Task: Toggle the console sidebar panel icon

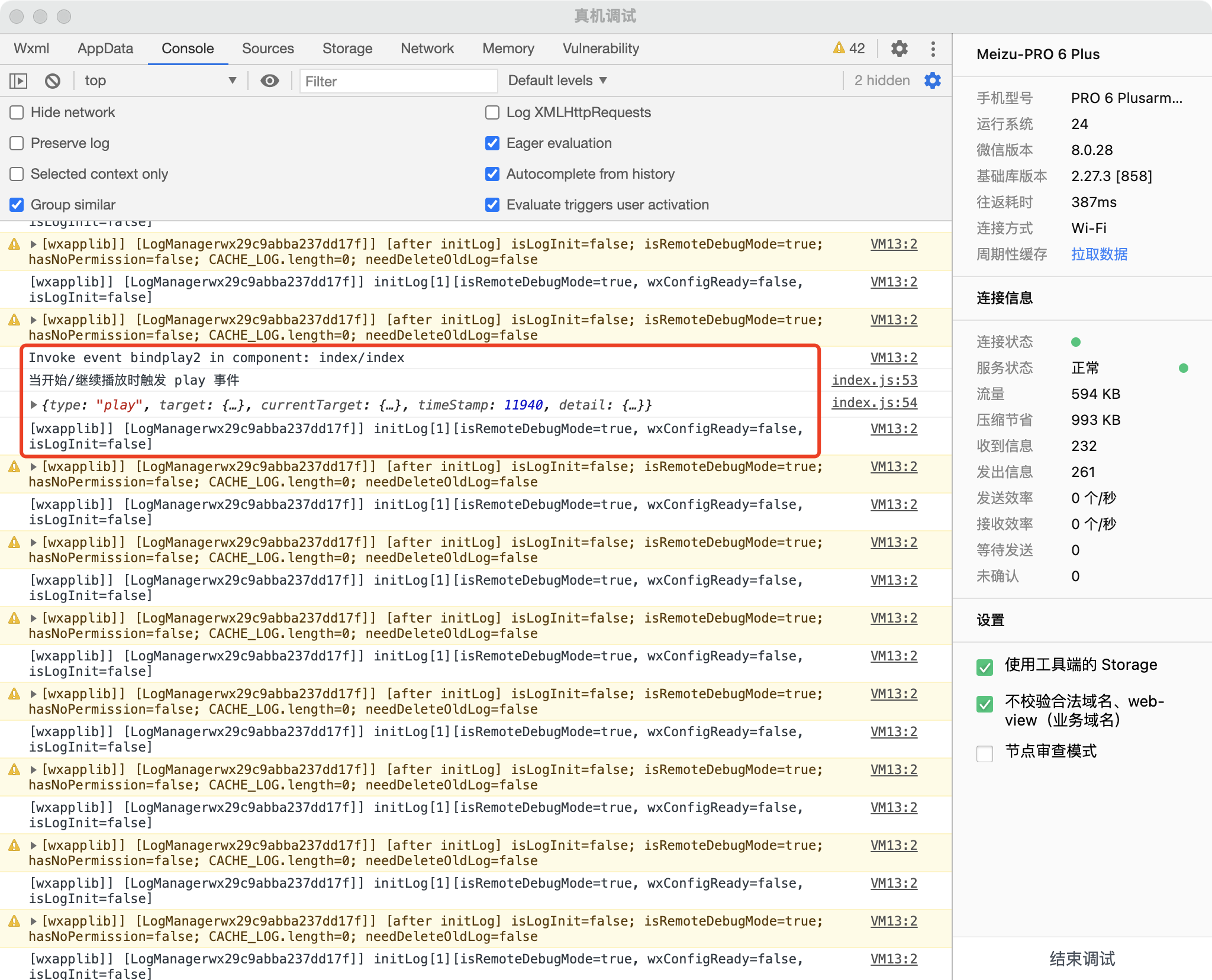Action: tap(18, 80)
